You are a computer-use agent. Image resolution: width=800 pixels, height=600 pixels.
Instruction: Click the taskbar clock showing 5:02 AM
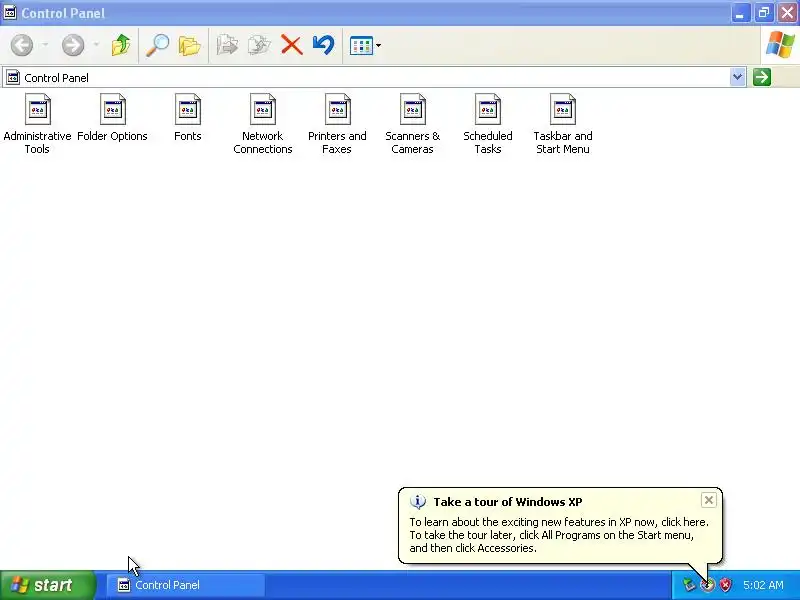click(x=763, y=585)
